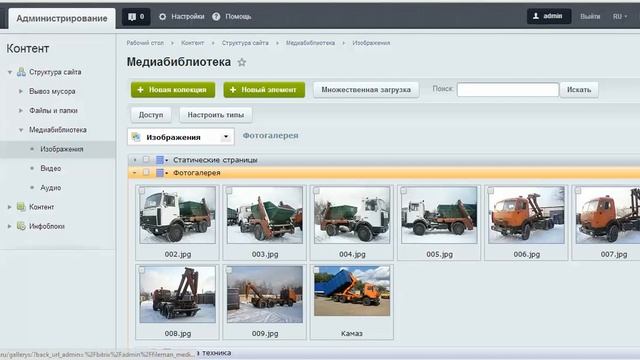Select Аудио in the sidebar tree
The height and width of the screenshot is (360, 640).
(51, 188)
